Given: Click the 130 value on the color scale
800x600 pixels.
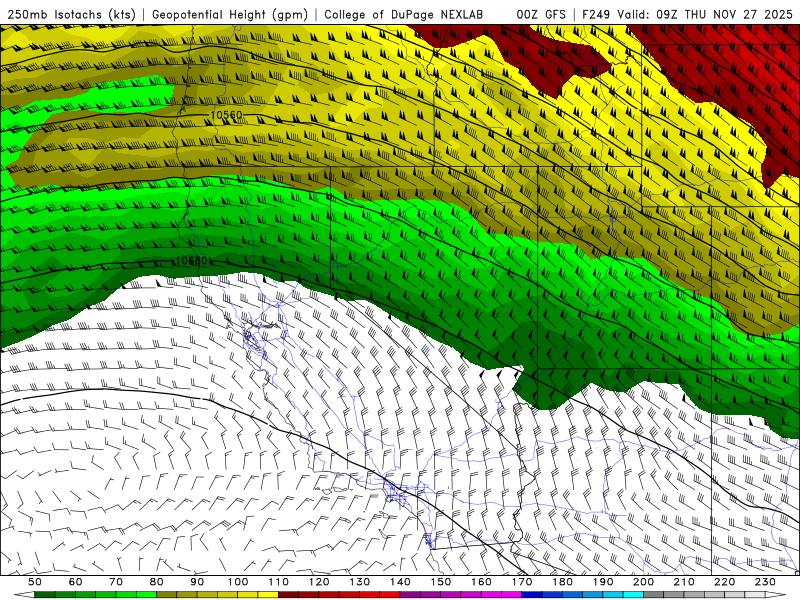Looking at the screenshot, I should tap(360, 582).
